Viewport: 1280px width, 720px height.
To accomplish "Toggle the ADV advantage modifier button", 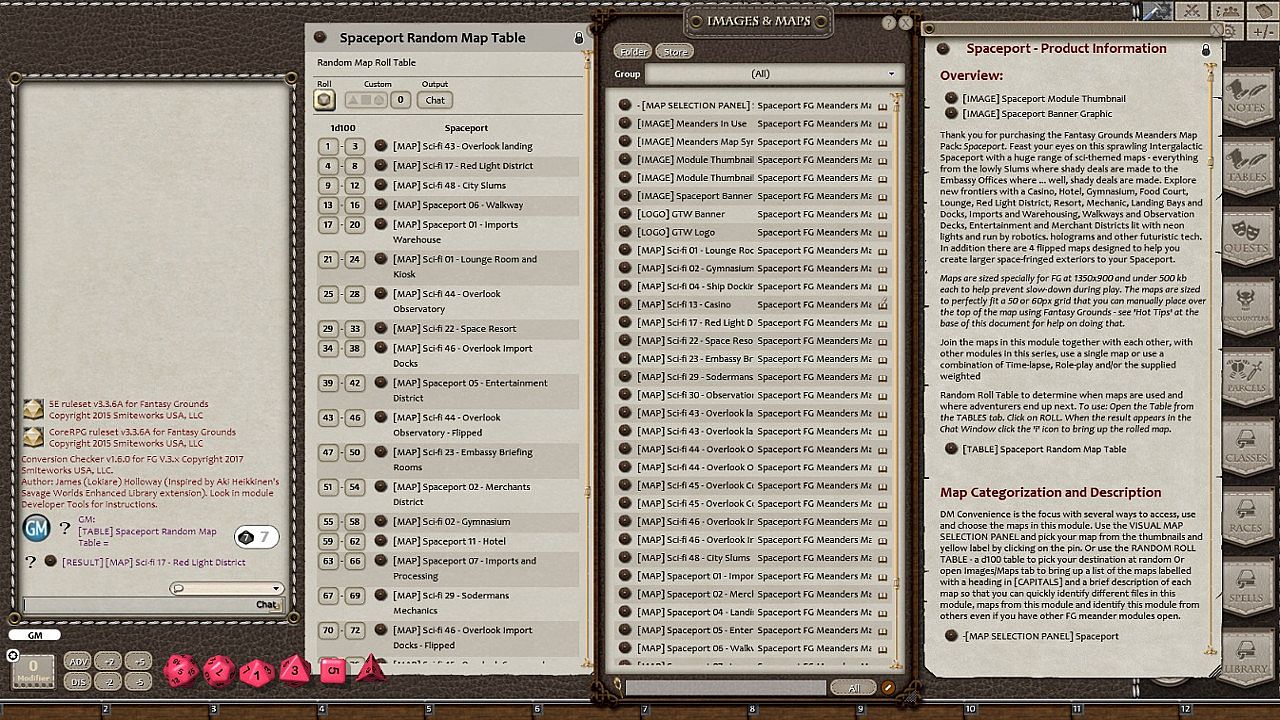I will (77, 661).
